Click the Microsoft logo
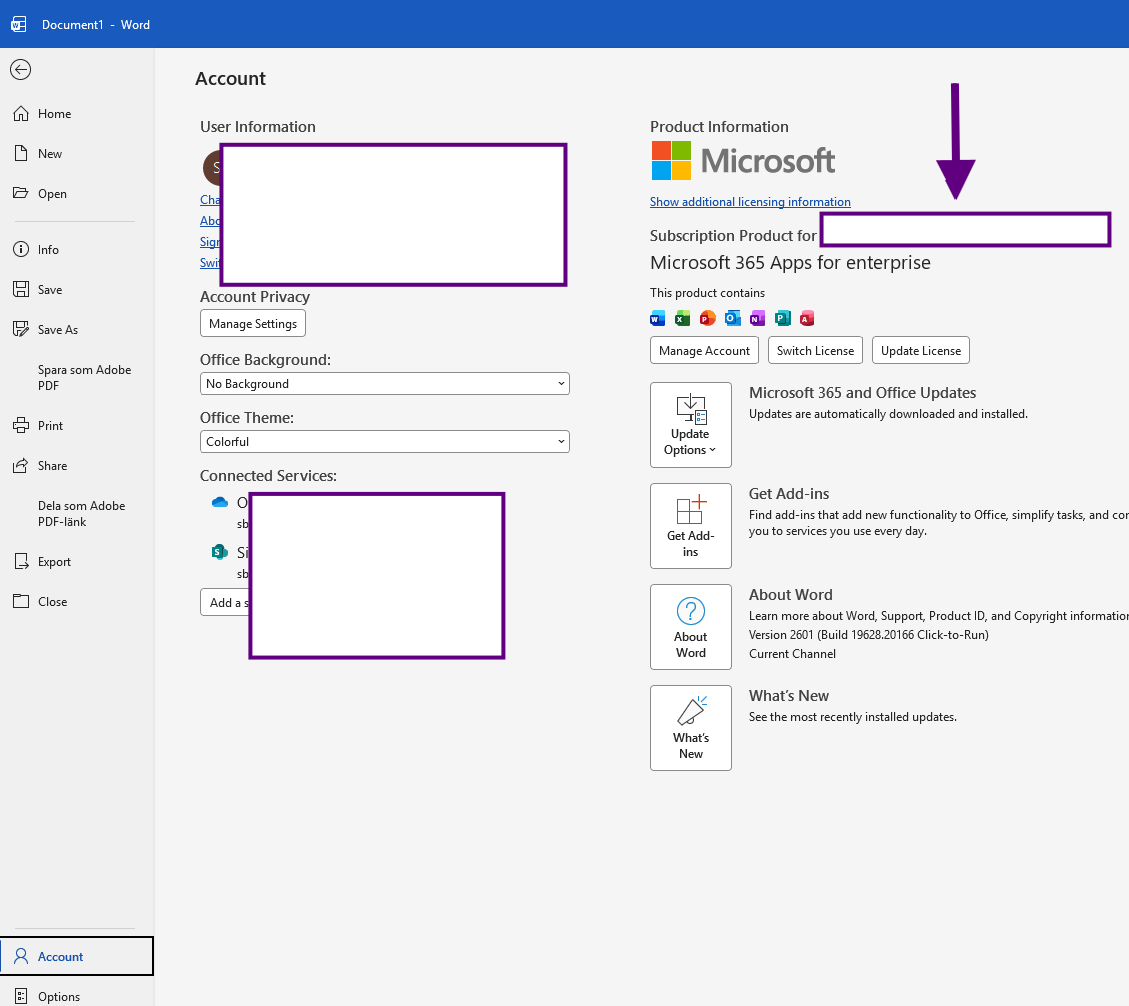Image resolution: width=1129 pixels, height=1006 pixels. coord(743,161)
